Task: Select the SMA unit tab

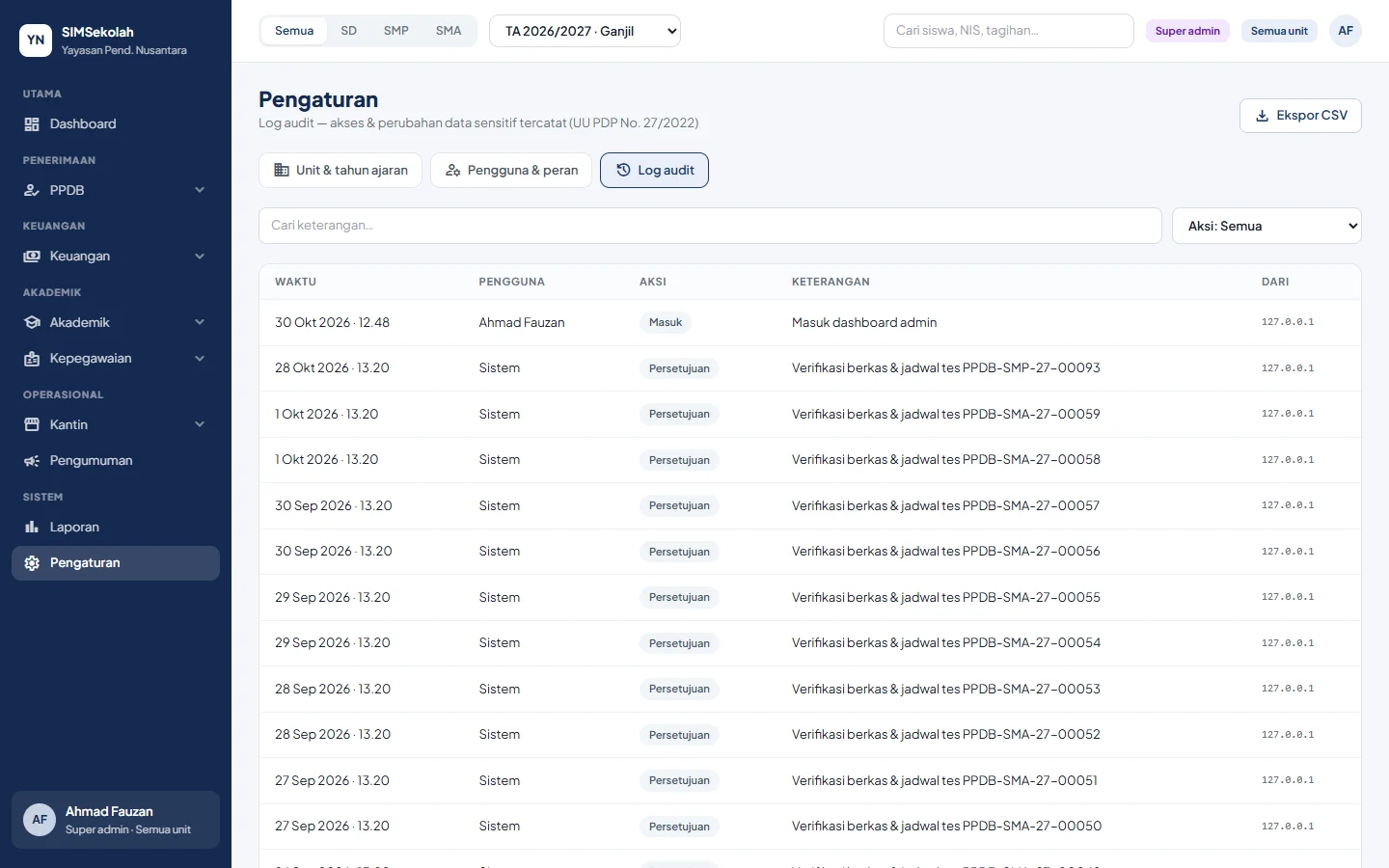Action: [449, 31]
